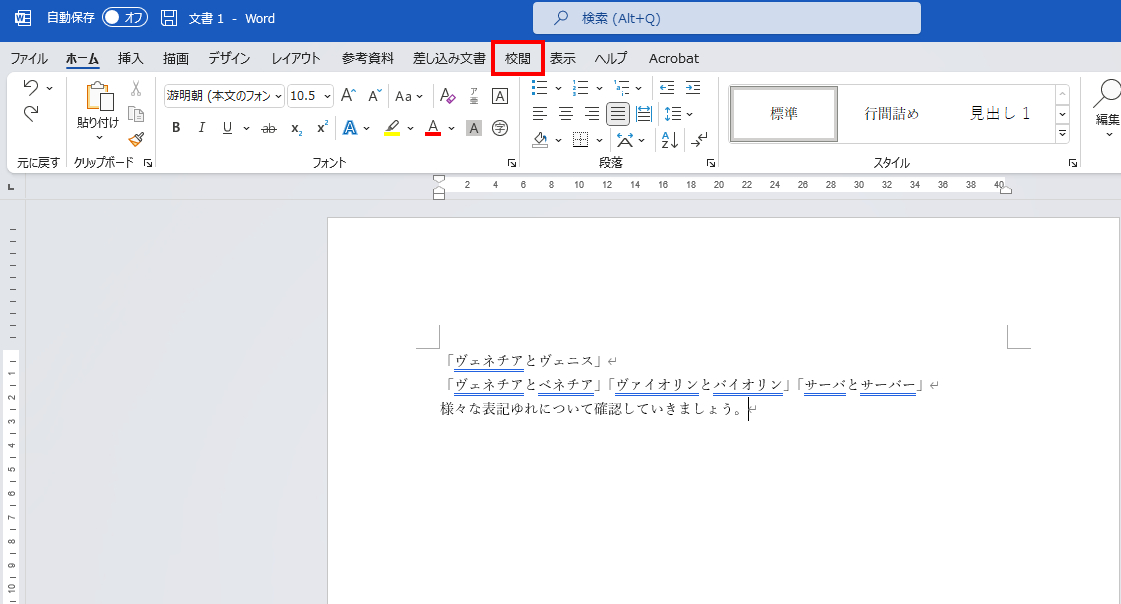Open Font dialog launcher

(512, 163)
